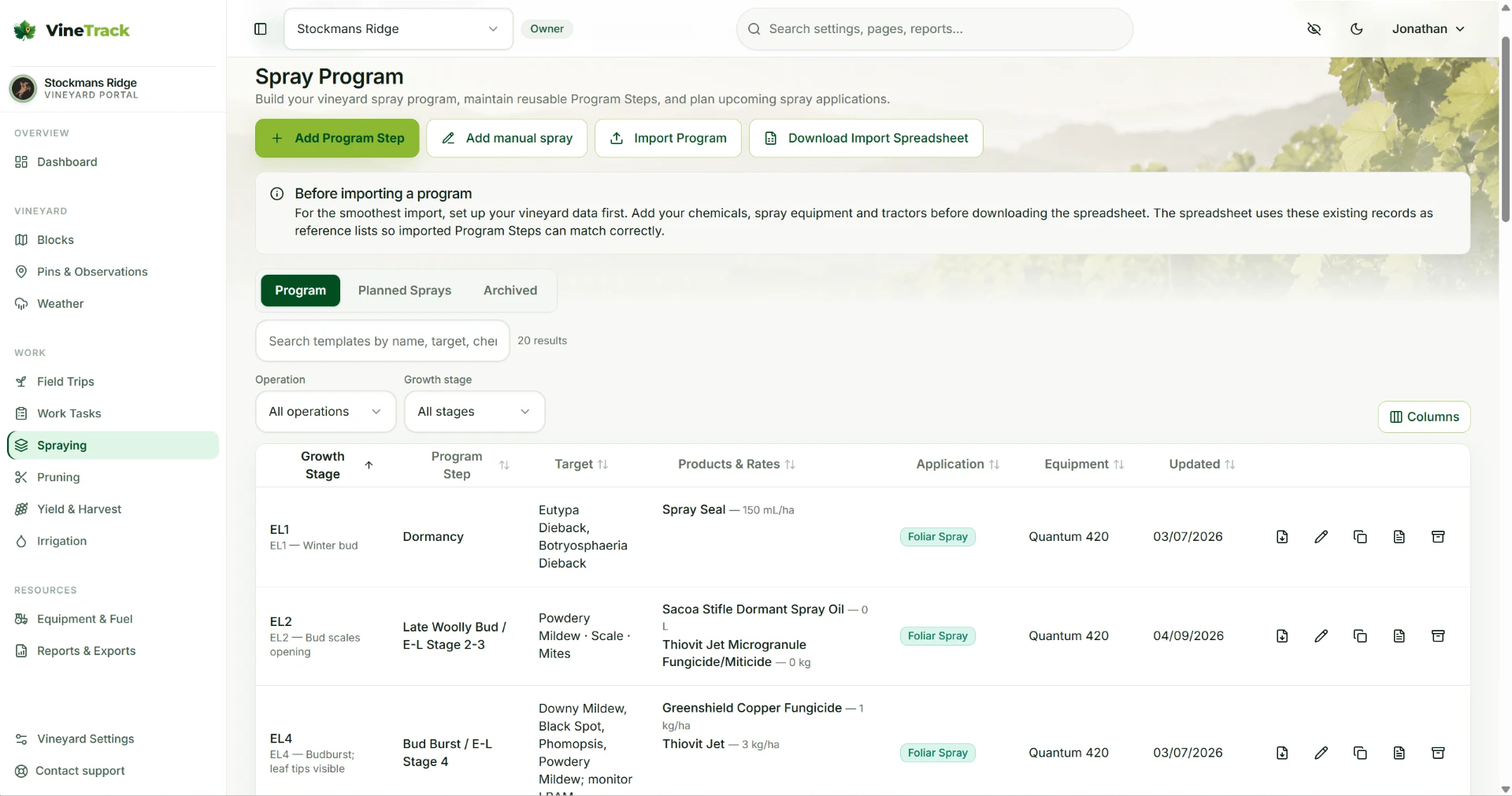The height and width of the screenshot is (796, 1512).
Task: Click edit pencil for Bud Burst row
Action: click(x=1321, y=753)
